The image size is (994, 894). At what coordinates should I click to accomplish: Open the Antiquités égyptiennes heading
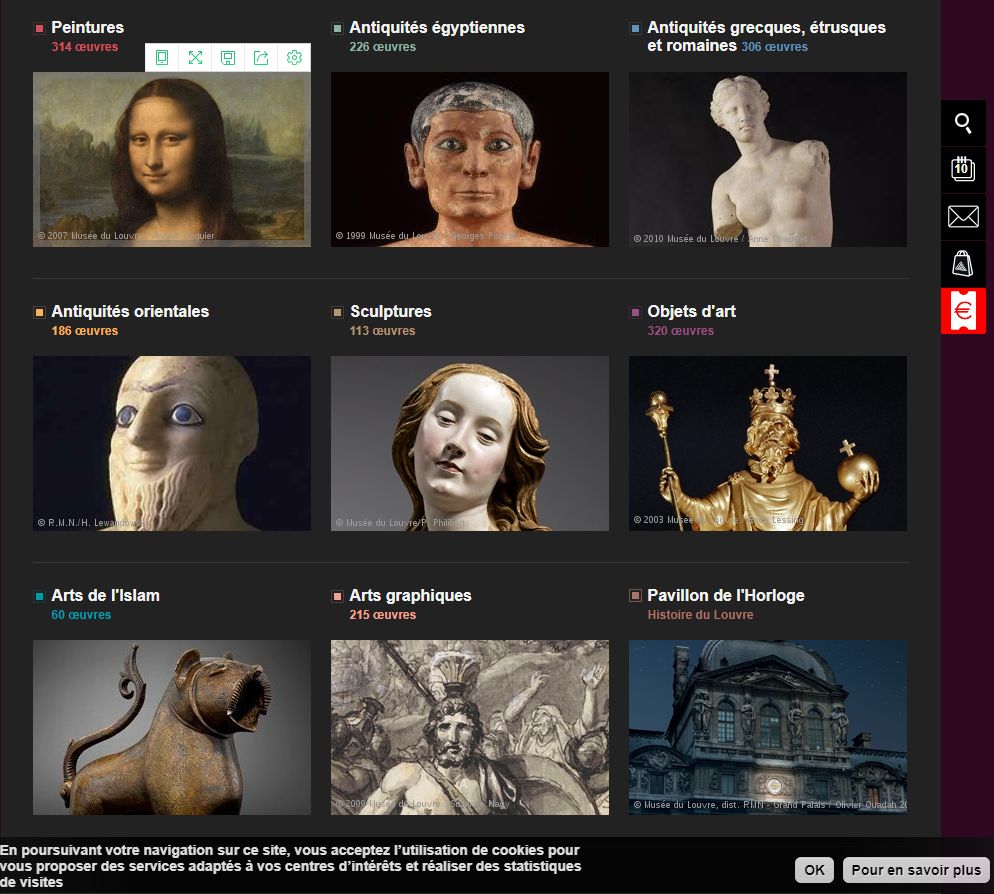(x=437, y=27)
